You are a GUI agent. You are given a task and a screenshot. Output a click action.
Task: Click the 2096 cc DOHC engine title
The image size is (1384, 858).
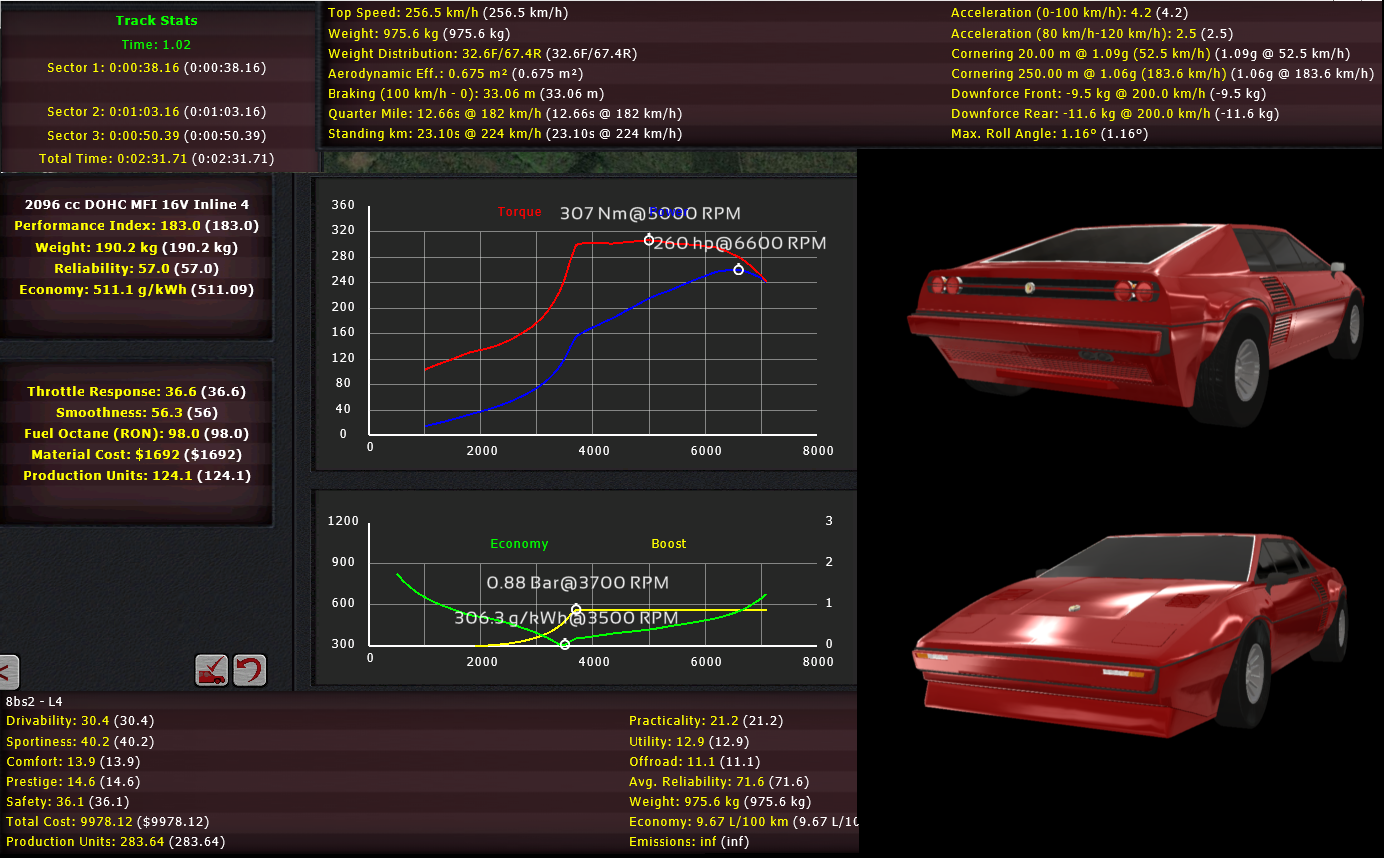(x=136, y=204)
